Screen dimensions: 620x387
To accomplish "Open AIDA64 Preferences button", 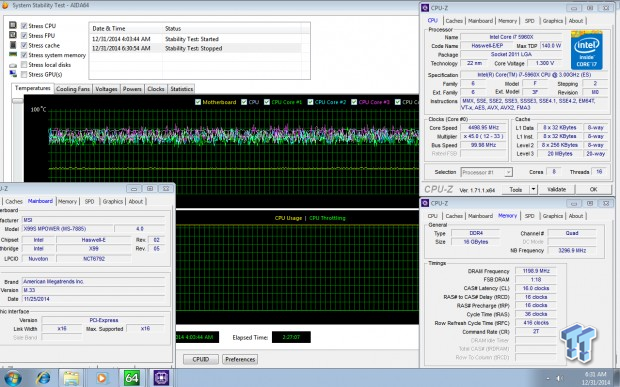I will point(240,359).
